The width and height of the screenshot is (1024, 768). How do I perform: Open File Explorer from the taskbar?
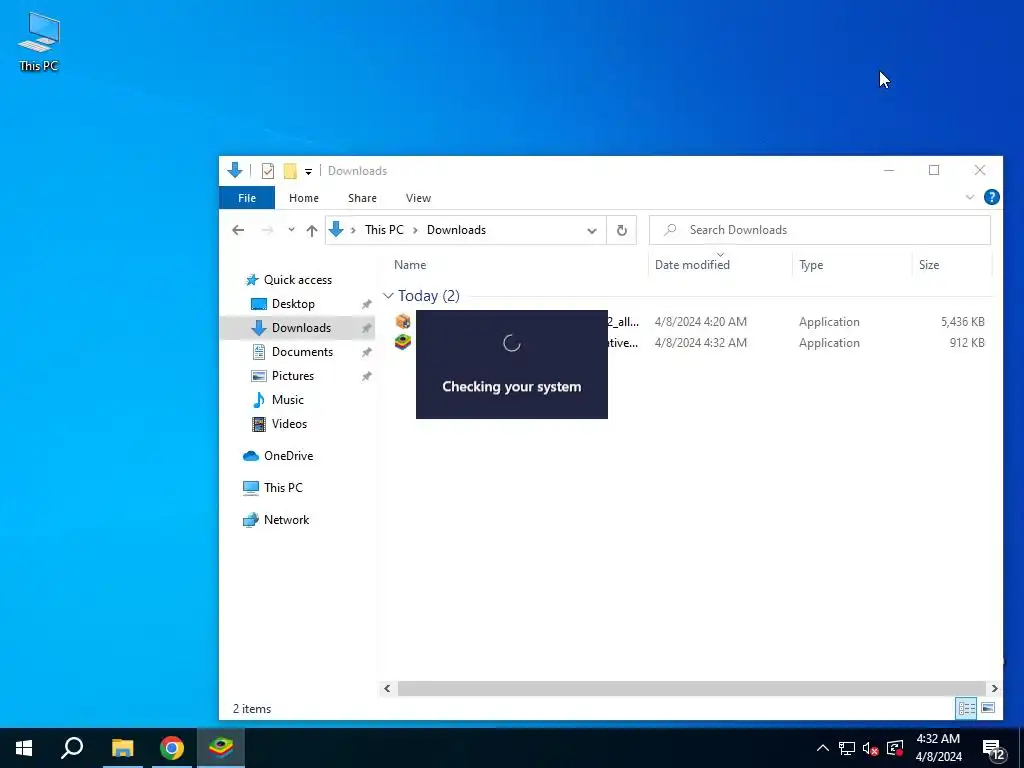(122, 748)
